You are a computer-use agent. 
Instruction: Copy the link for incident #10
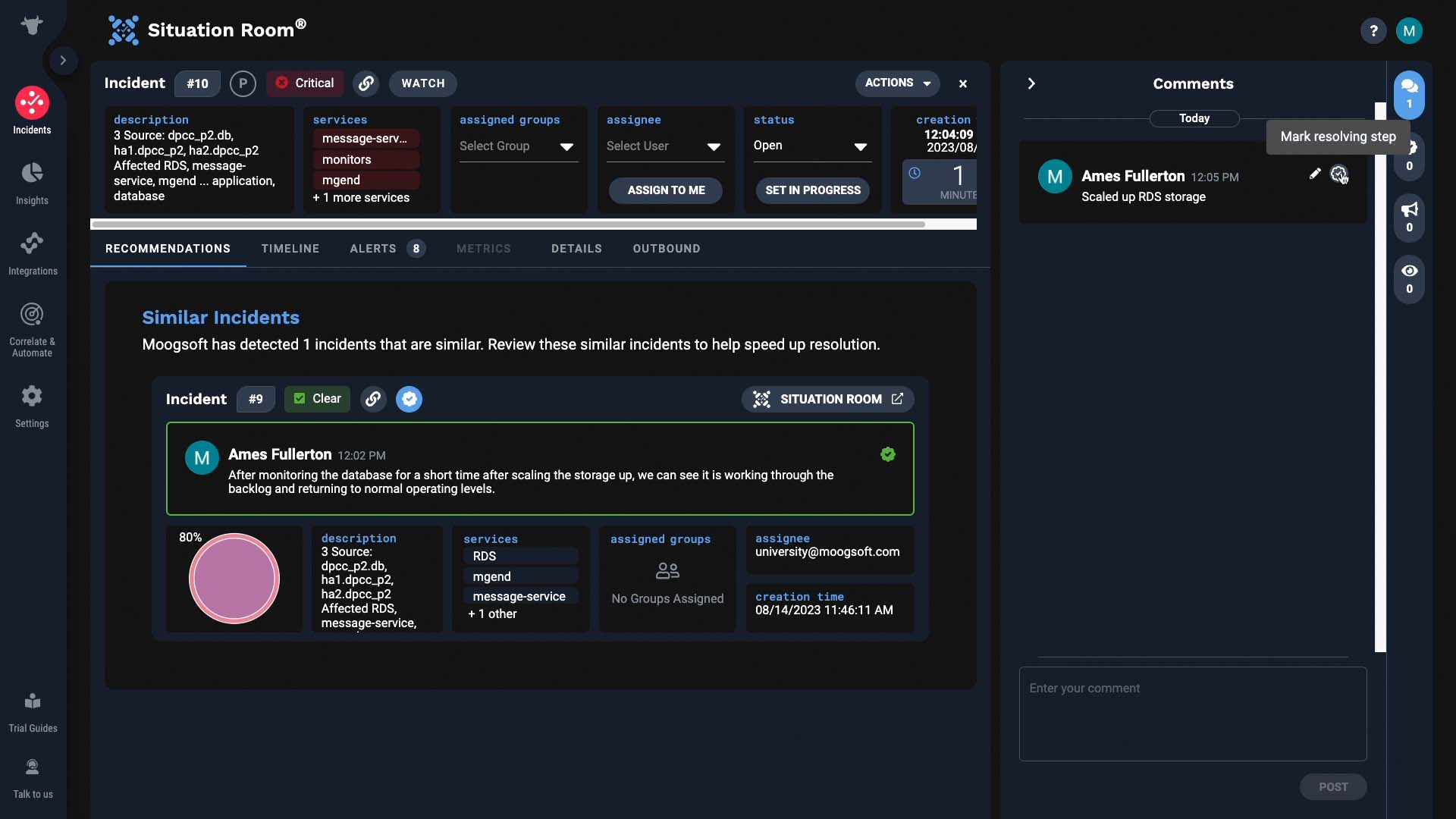(366, 83)
